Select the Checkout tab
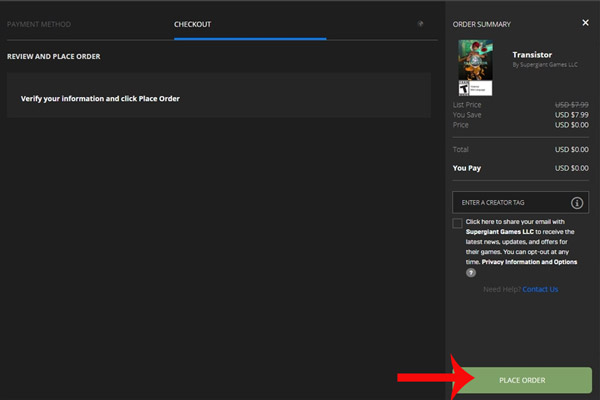600x400 pixels. (193, 23)
